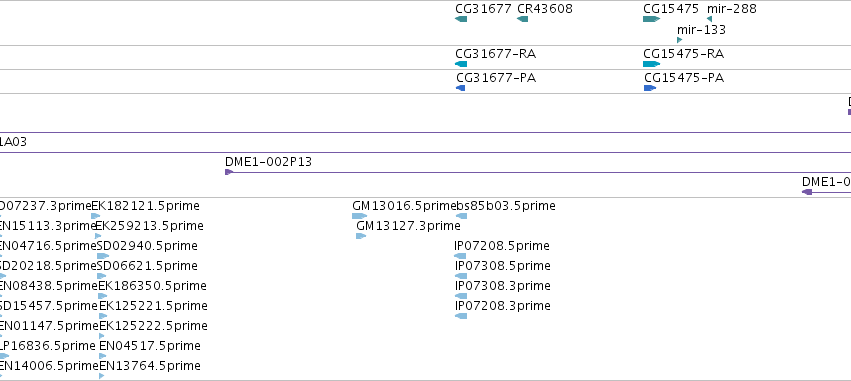
Task: Select the CG31677-PA protein glyph
Action: 461,88
